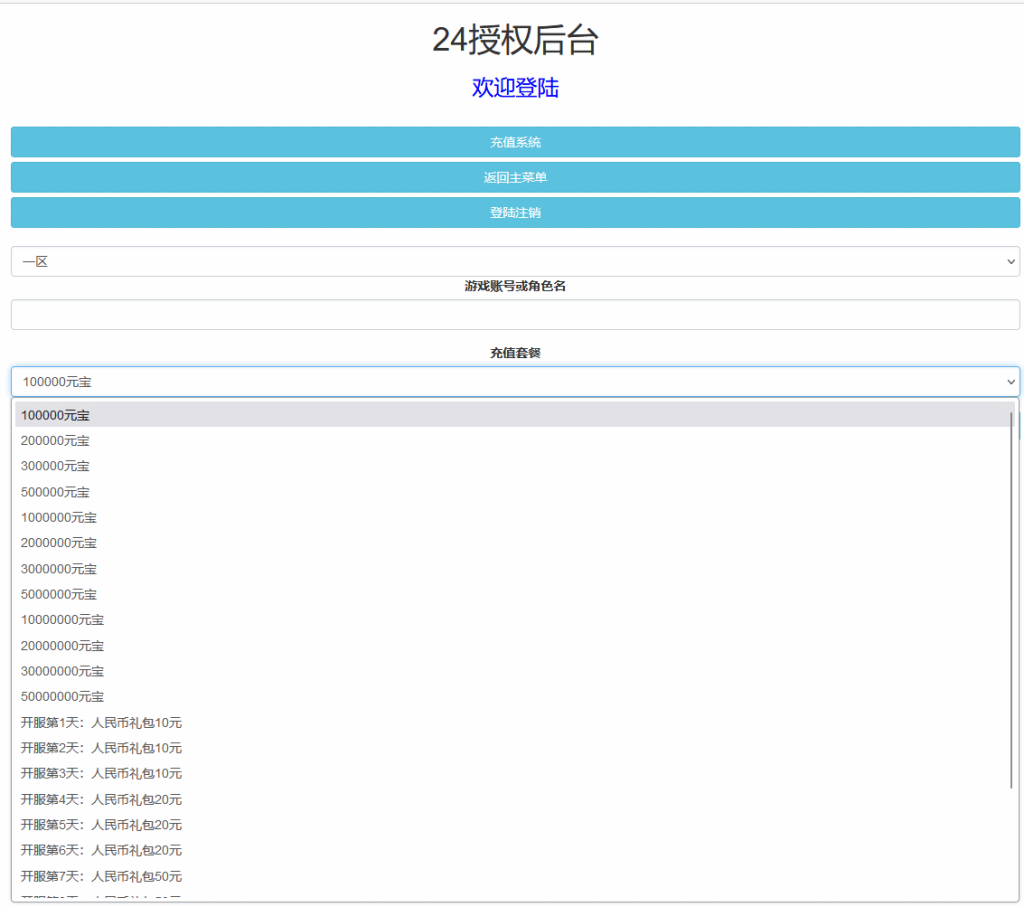The width and height of the screenshot is (1024, 907).
Task: Click the dropdown list vertical scrollbar
Action: tap(1012, 600)
